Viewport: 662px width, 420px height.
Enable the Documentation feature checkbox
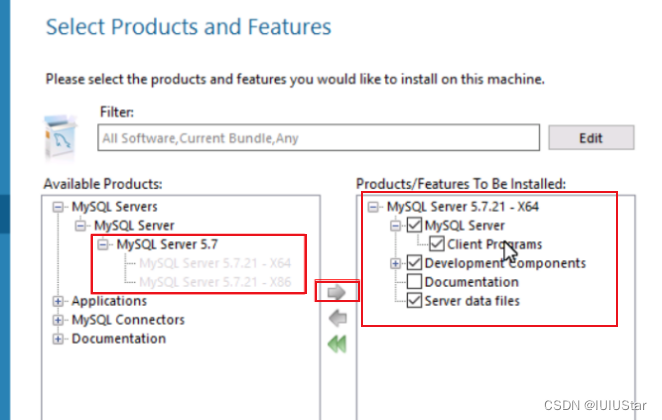pyautogui.click(x=414, y=282)
